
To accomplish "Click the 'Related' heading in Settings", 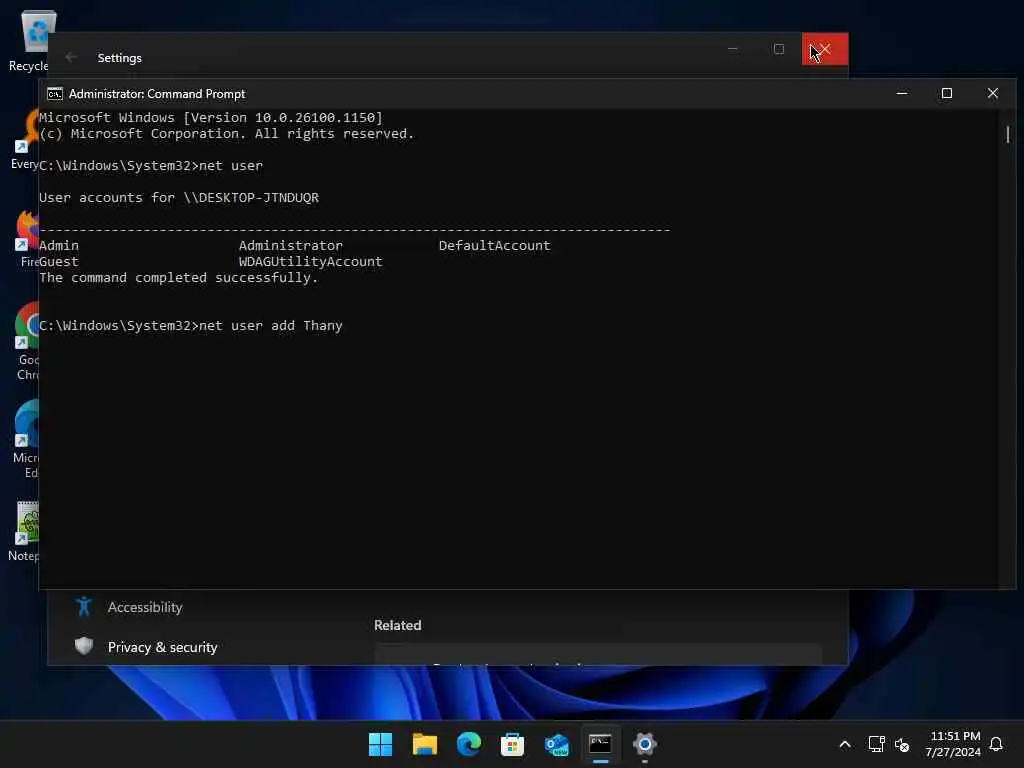I will (398, 625).
